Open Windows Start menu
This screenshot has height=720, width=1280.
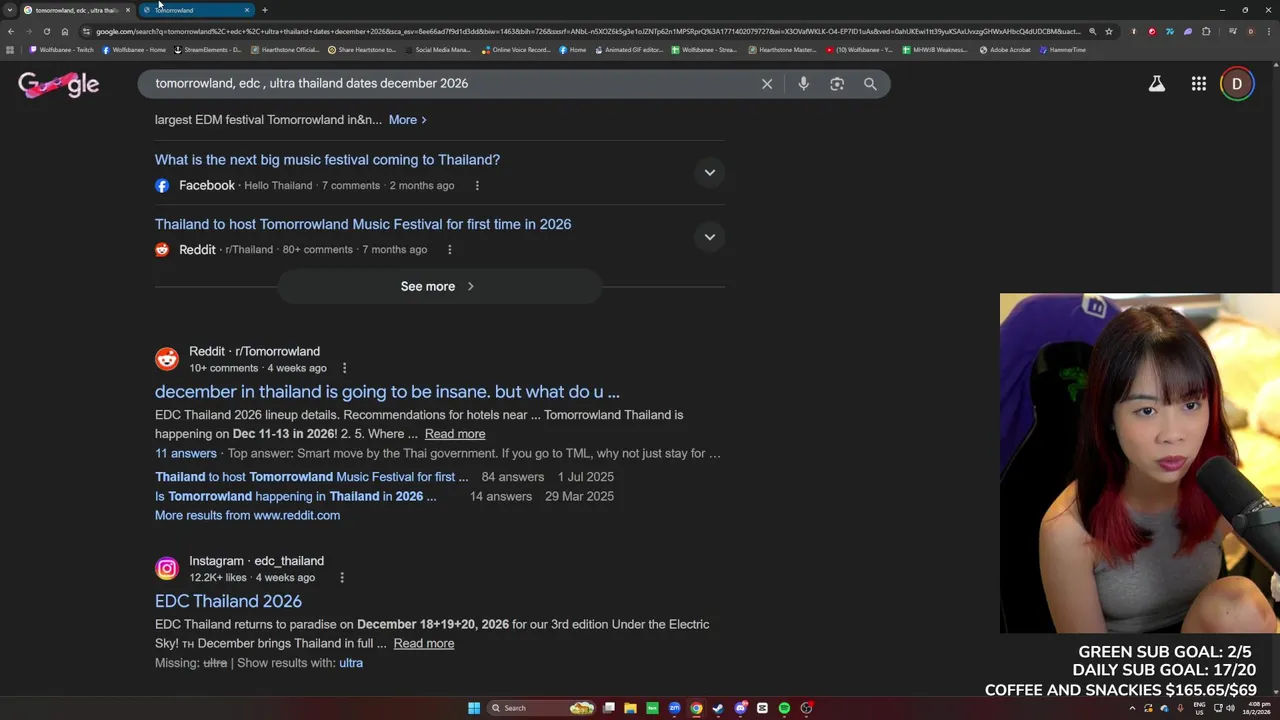[x=474, y=708]
